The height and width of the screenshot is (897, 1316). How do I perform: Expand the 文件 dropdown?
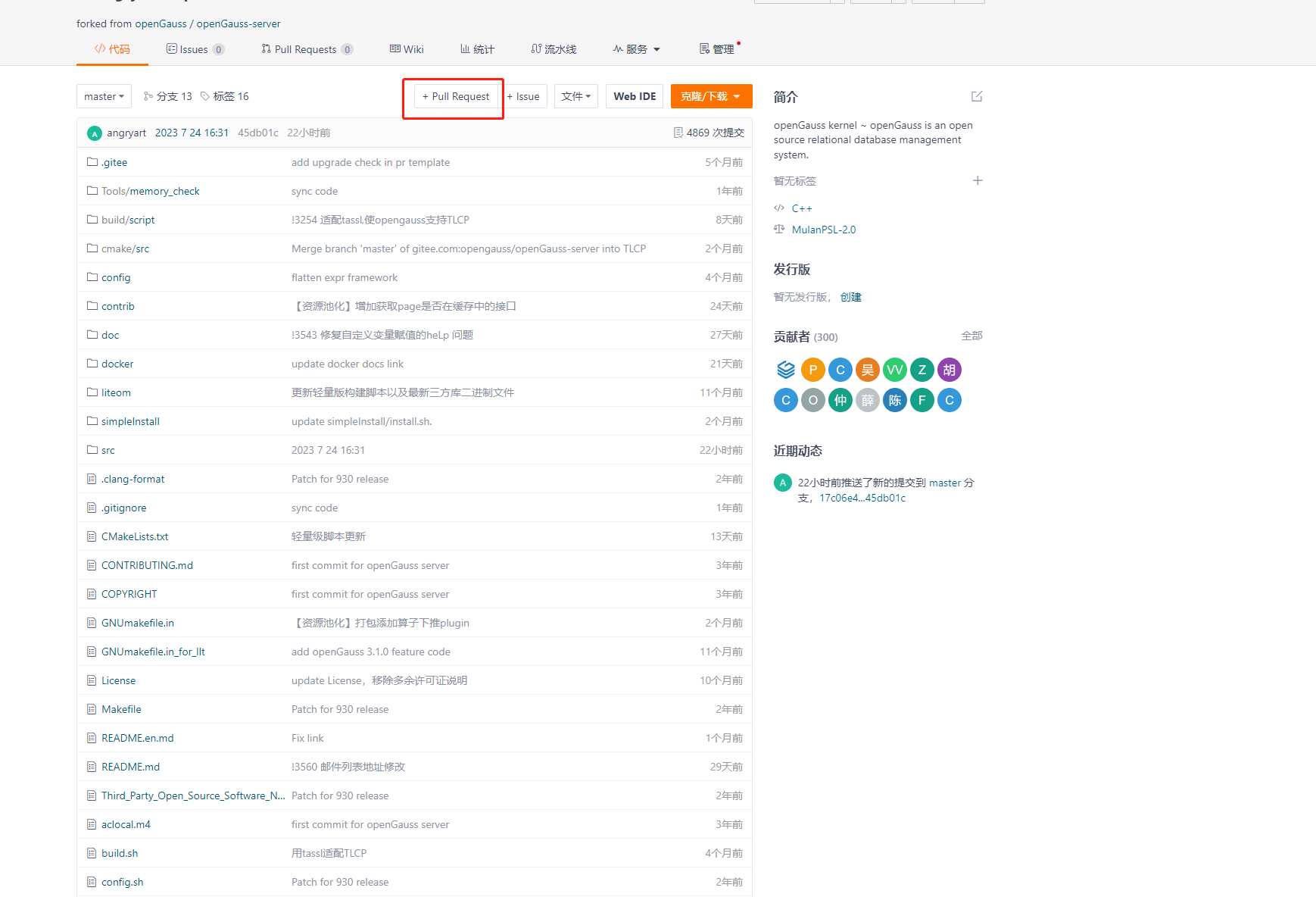click(x=576, y=96)
